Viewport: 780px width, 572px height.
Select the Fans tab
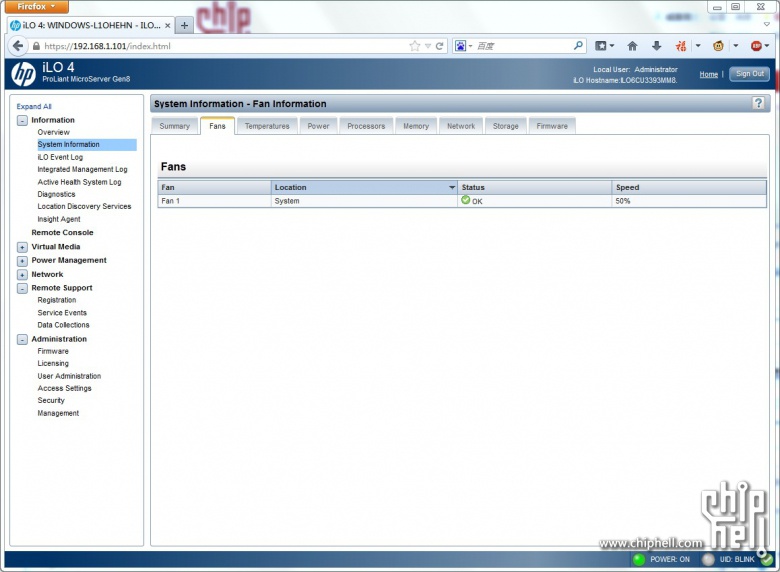coord(217,126)
